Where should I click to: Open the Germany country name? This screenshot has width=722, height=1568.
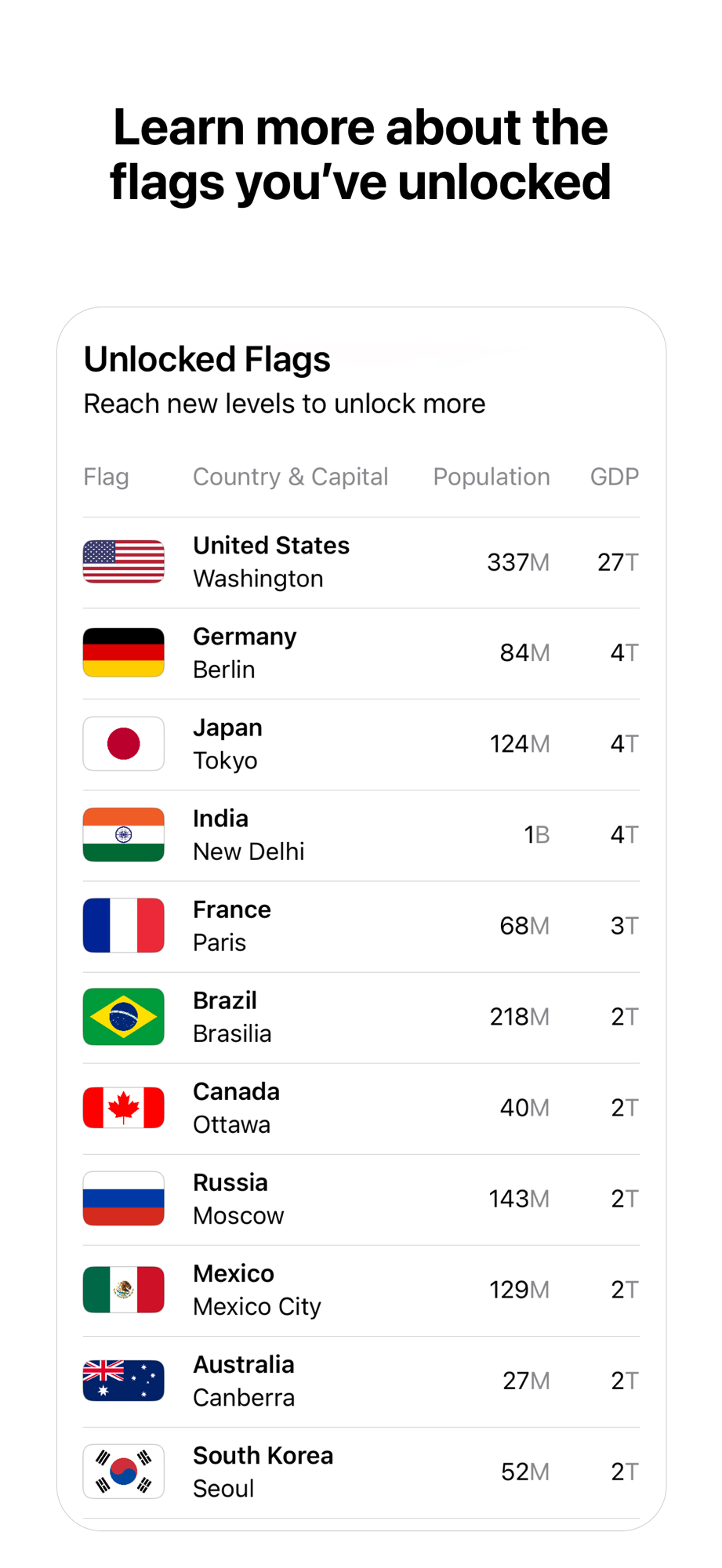pos(245,637)
